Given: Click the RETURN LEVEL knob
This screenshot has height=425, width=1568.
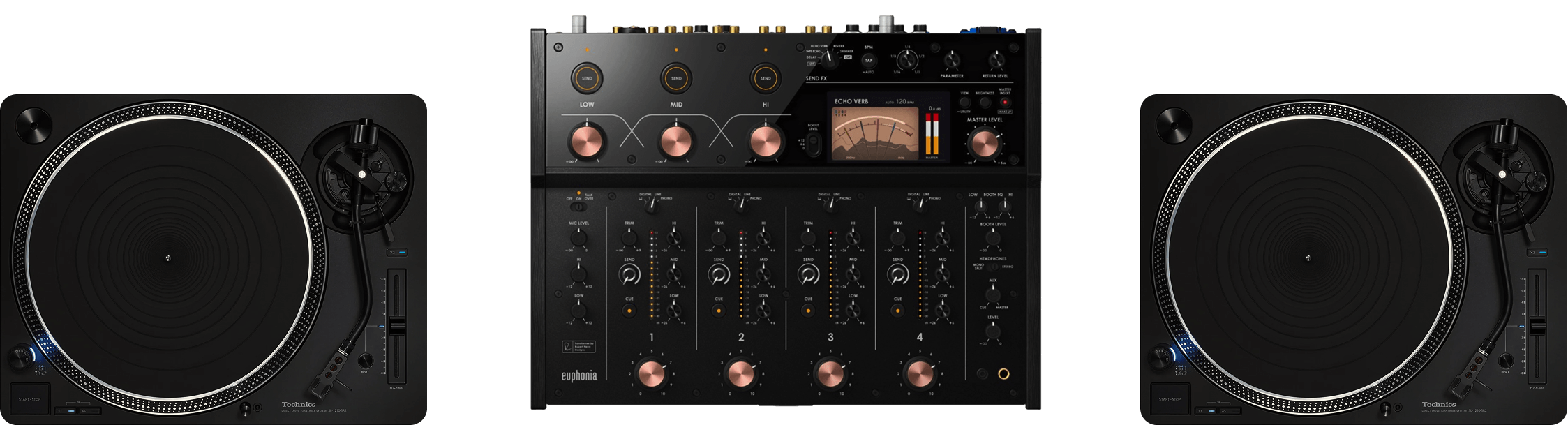Looking at the screenshot, I should (997, 61).
